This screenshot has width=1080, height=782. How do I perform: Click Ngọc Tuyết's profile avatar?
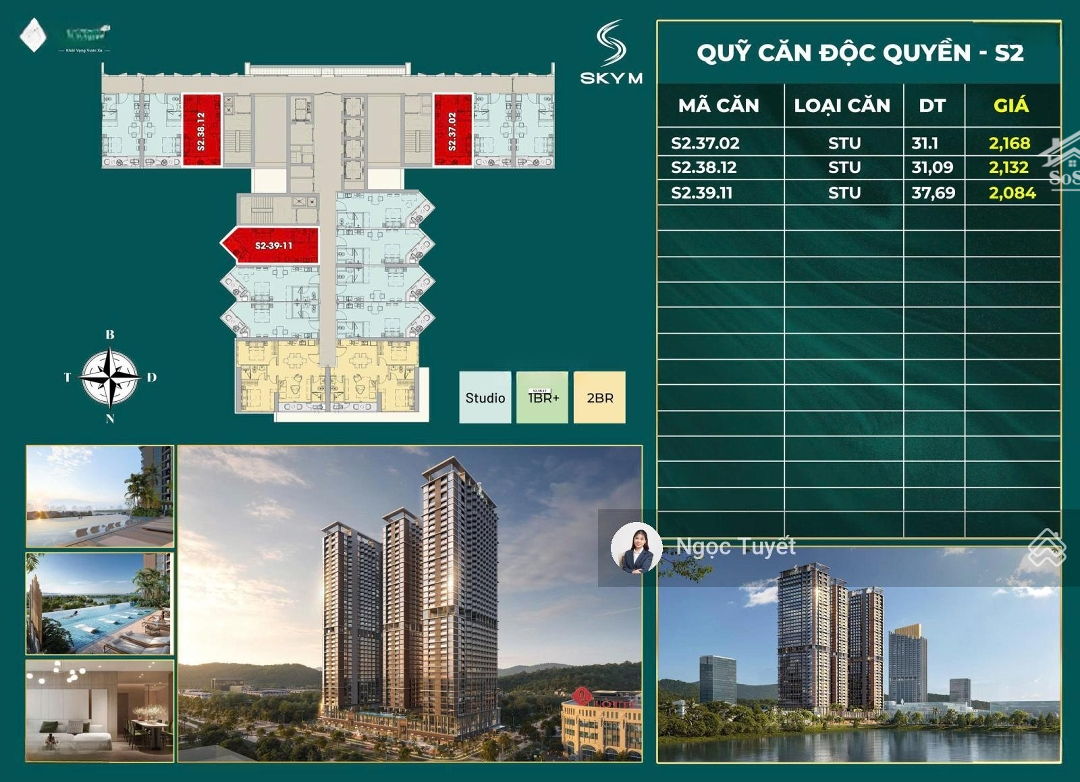click(636, 548)
